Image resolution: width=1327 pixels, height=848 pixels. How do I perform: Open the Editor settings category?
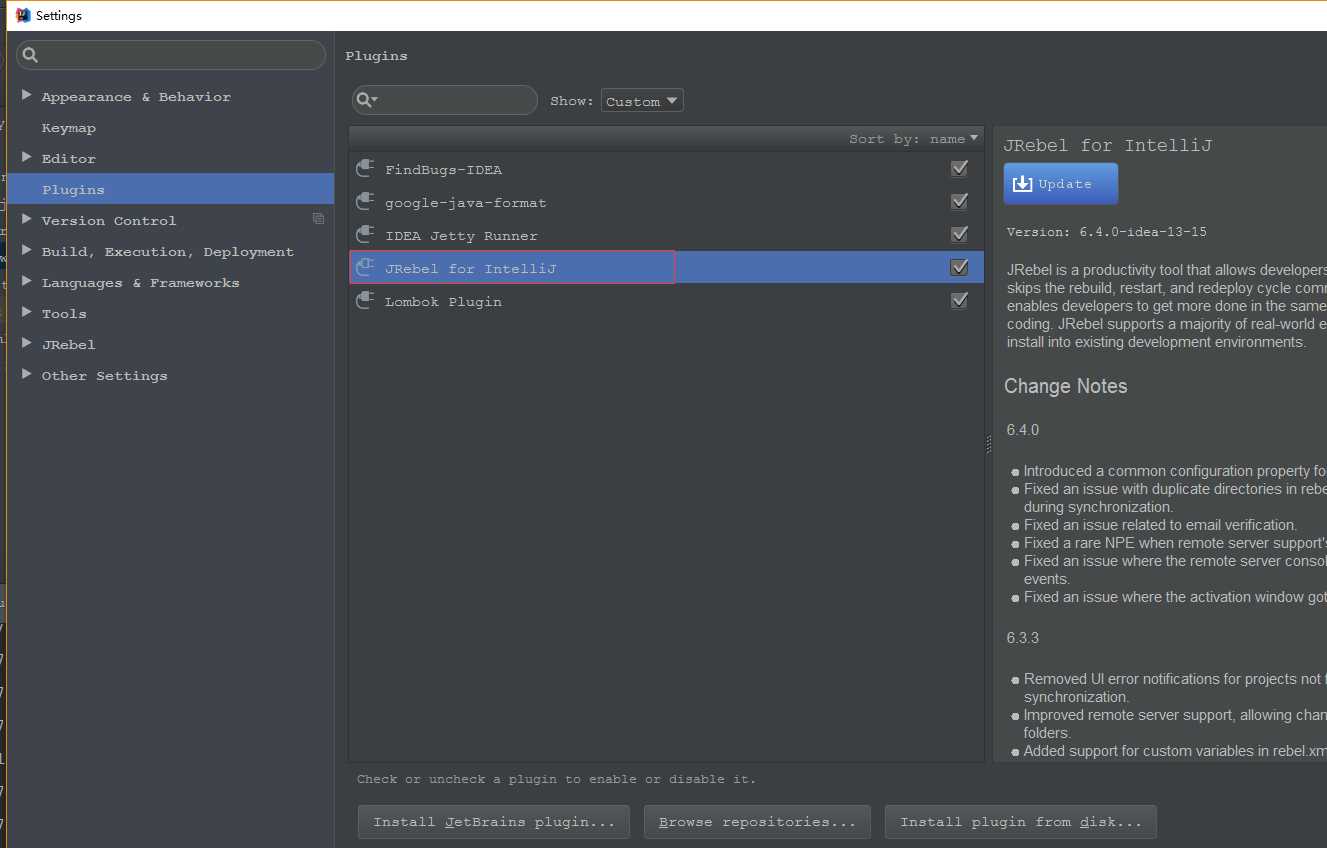click(69, 159)
